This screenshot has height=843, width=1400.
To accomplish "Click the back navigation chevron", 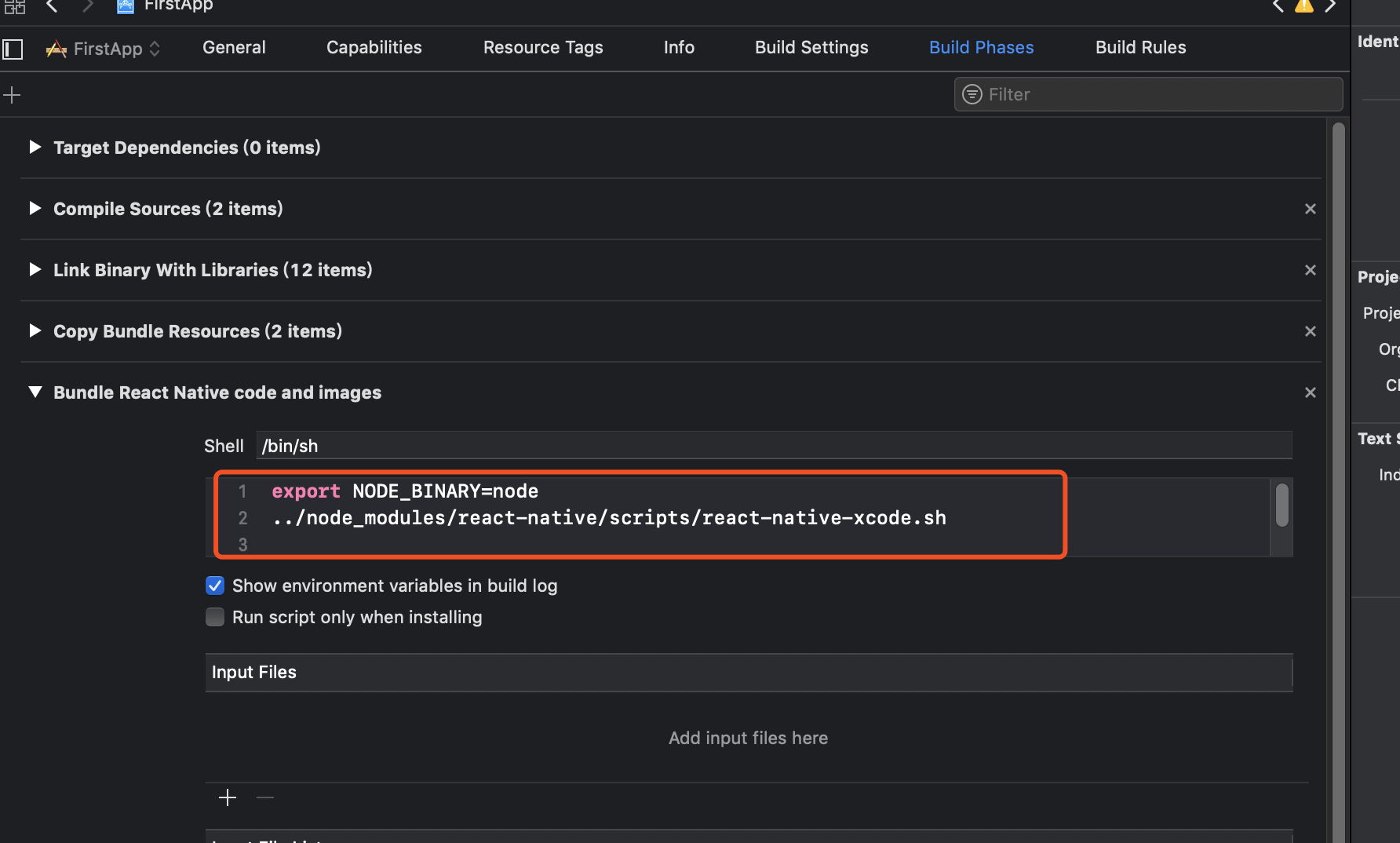I will 52,6.
